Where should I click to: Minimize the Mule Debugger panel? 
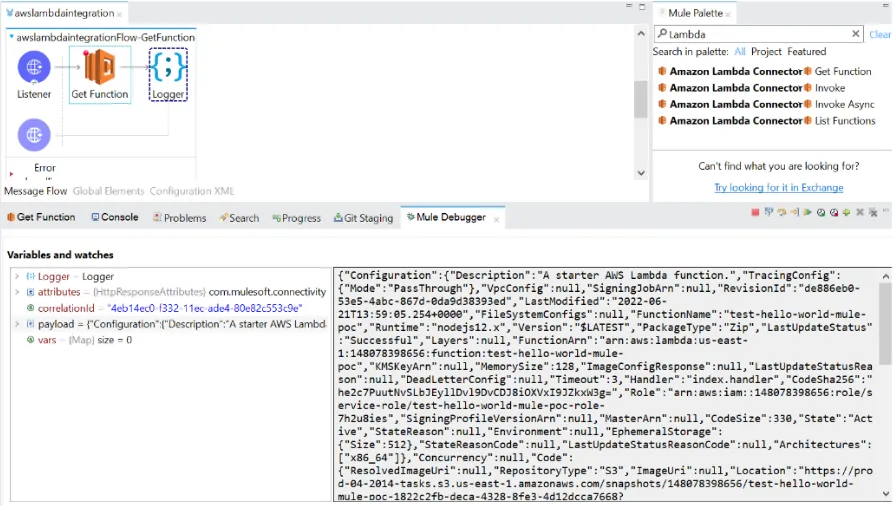coord(886,210)
